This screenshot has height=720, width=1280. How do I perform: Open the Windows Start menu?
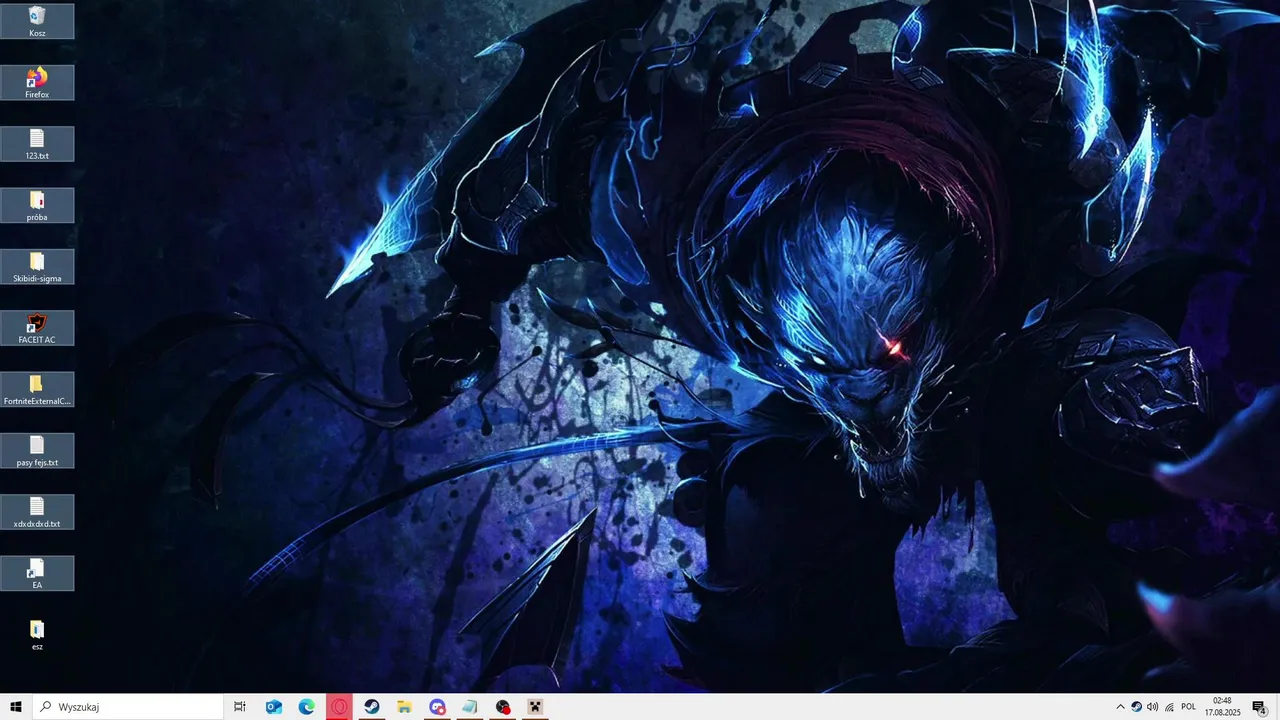pos(16,707)
